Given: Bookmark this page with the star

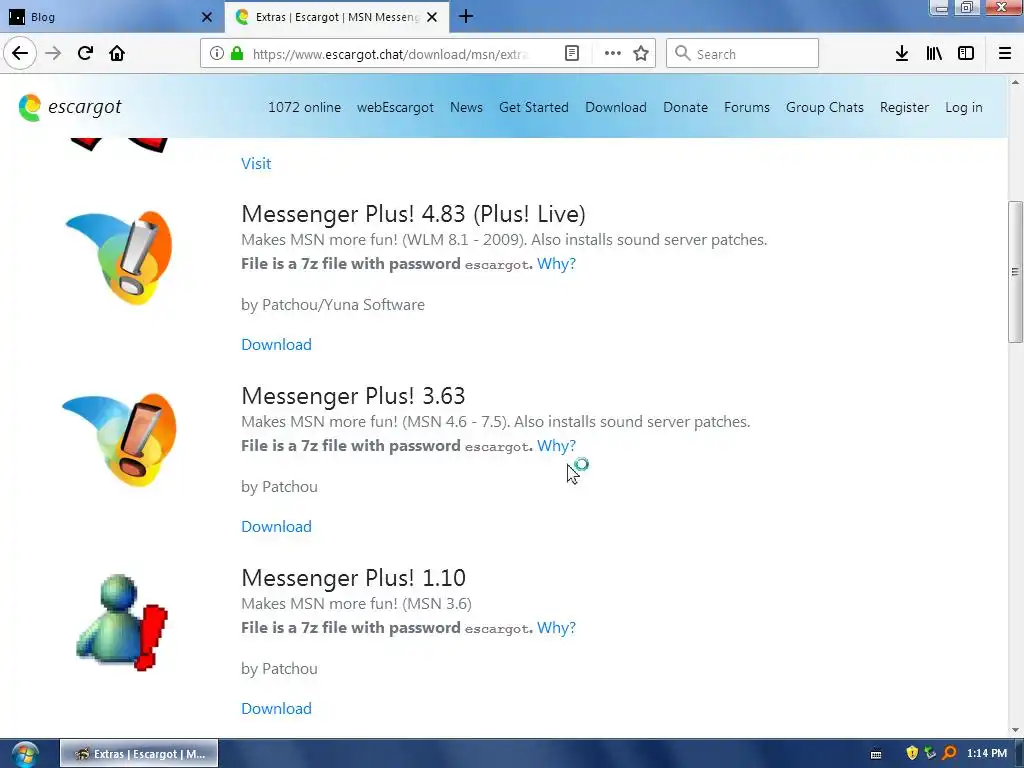Looking at the screenshot, I should pos(641,54).
